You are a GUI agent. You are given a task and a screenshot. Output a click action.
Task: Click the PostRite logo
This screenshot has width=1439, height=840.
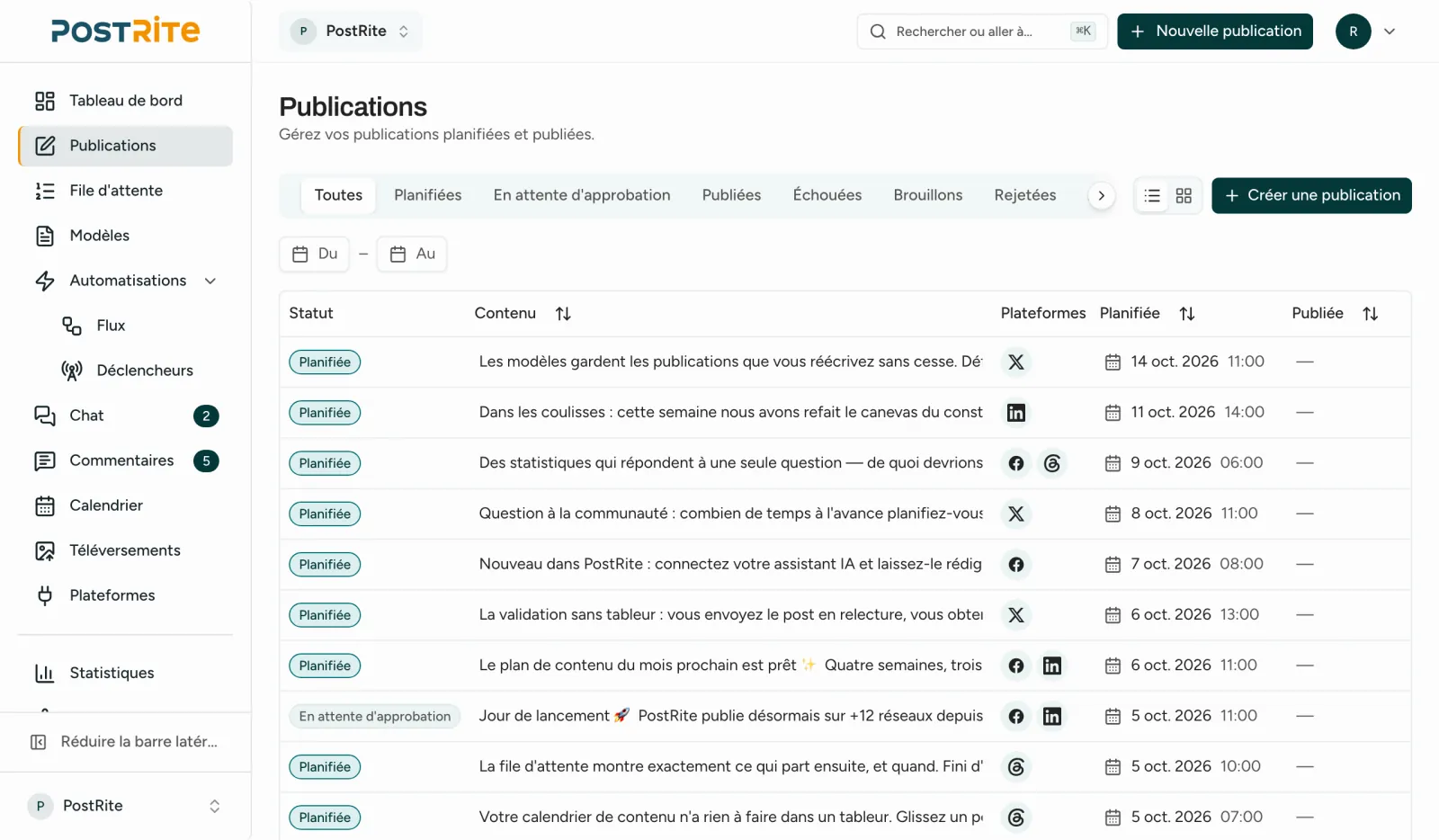tap(125, 31)
